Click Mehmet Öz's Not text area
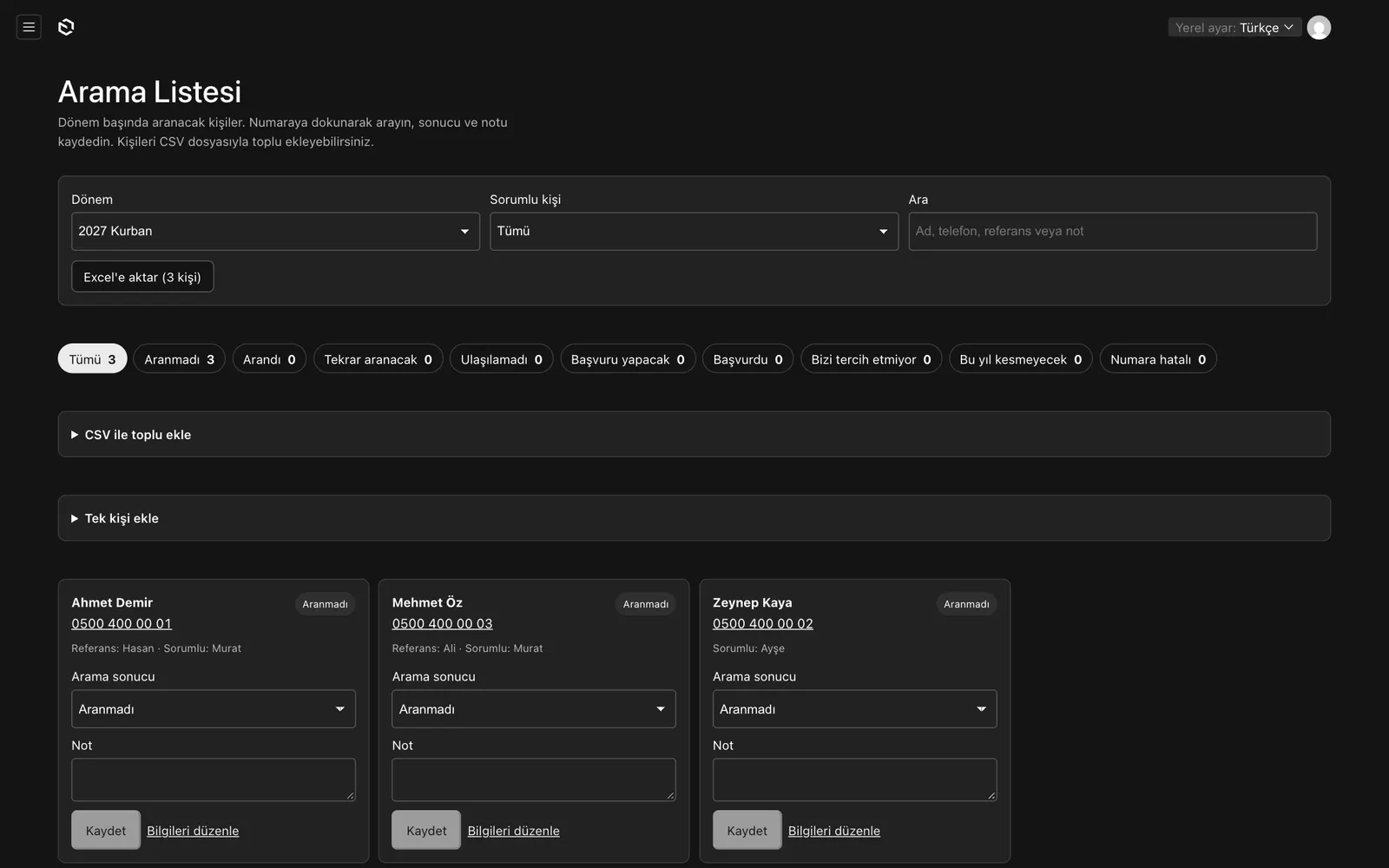The image size is (1389, 868). tap(534, 779)
